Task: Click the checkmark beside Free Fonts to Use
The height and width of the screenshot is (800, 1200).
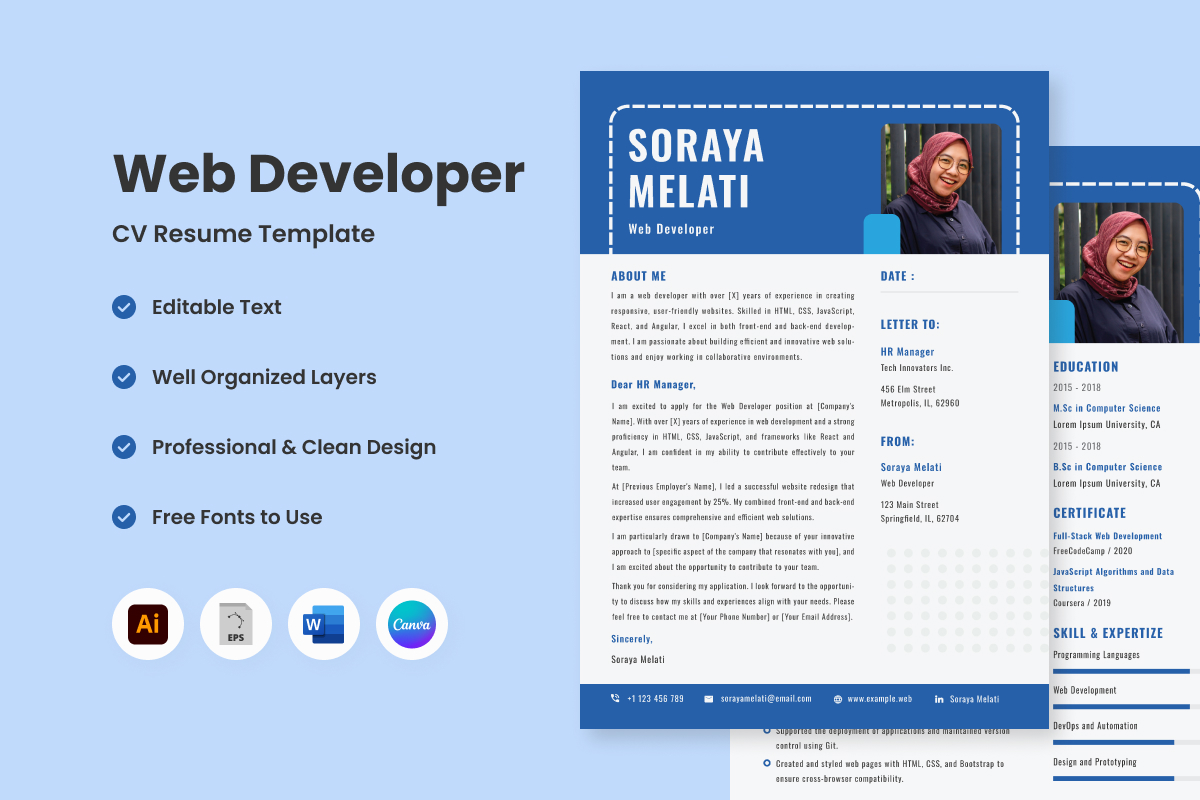Action: click(x=124, y=517)
